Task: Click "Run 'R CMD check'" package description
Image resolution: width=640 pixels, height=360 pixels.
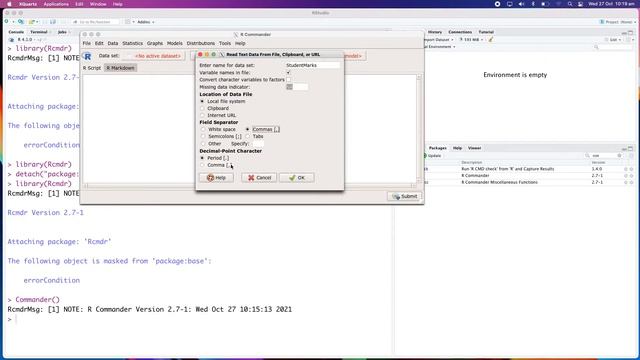Action: click(508, 169)
